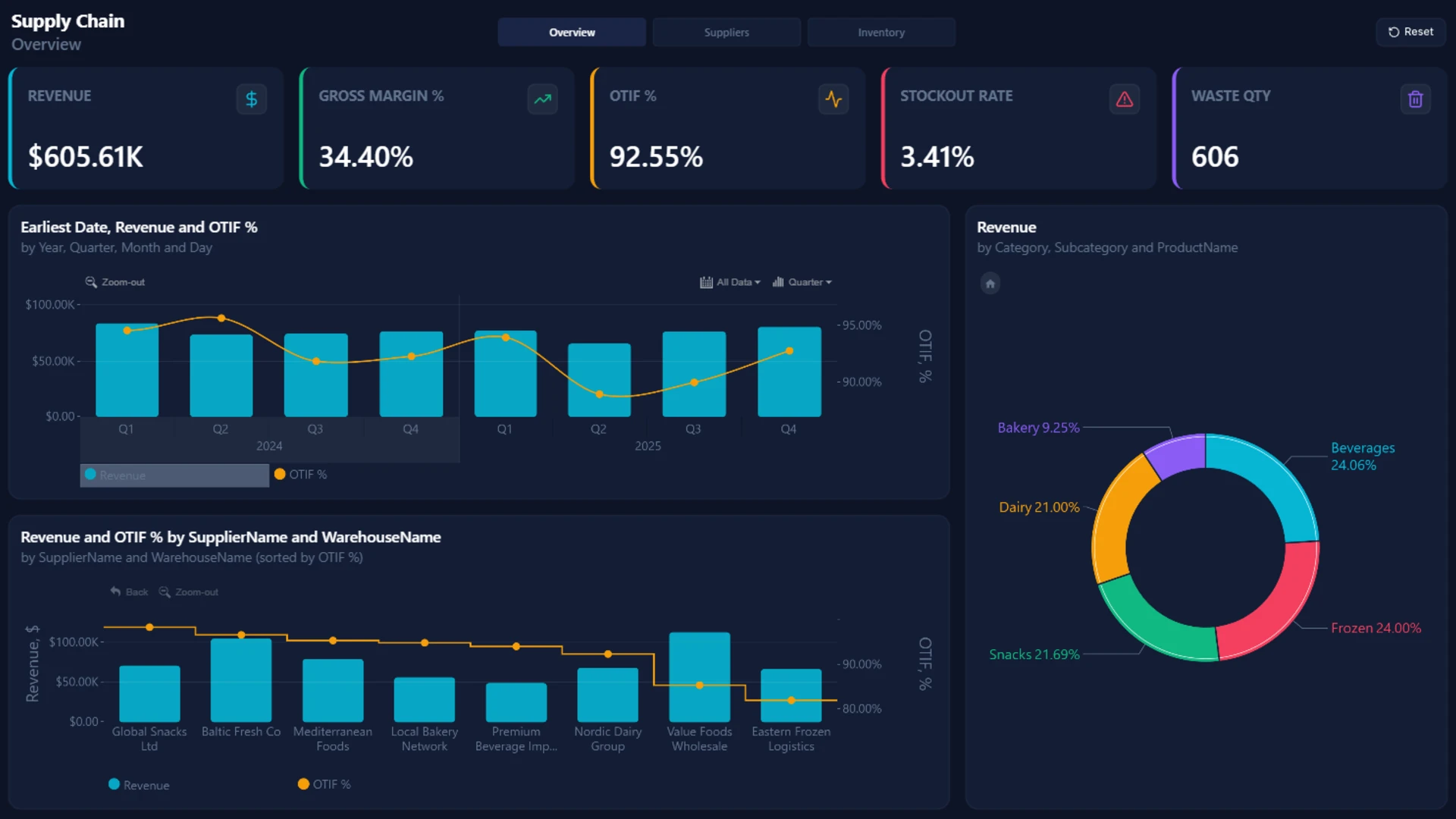Click the trash bin icon on Waste Qty card
Viewport: 1456px width, 819px height.
pos(1415,99)
